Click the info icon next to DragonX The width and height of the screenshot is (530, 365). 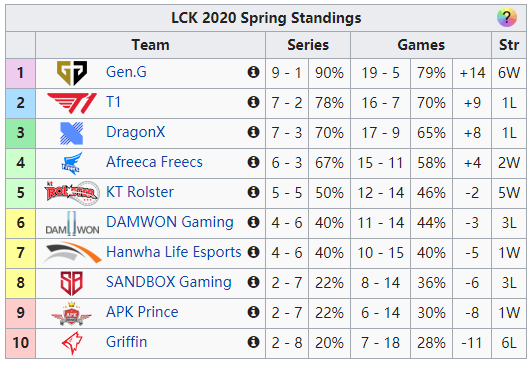(253, 132)
